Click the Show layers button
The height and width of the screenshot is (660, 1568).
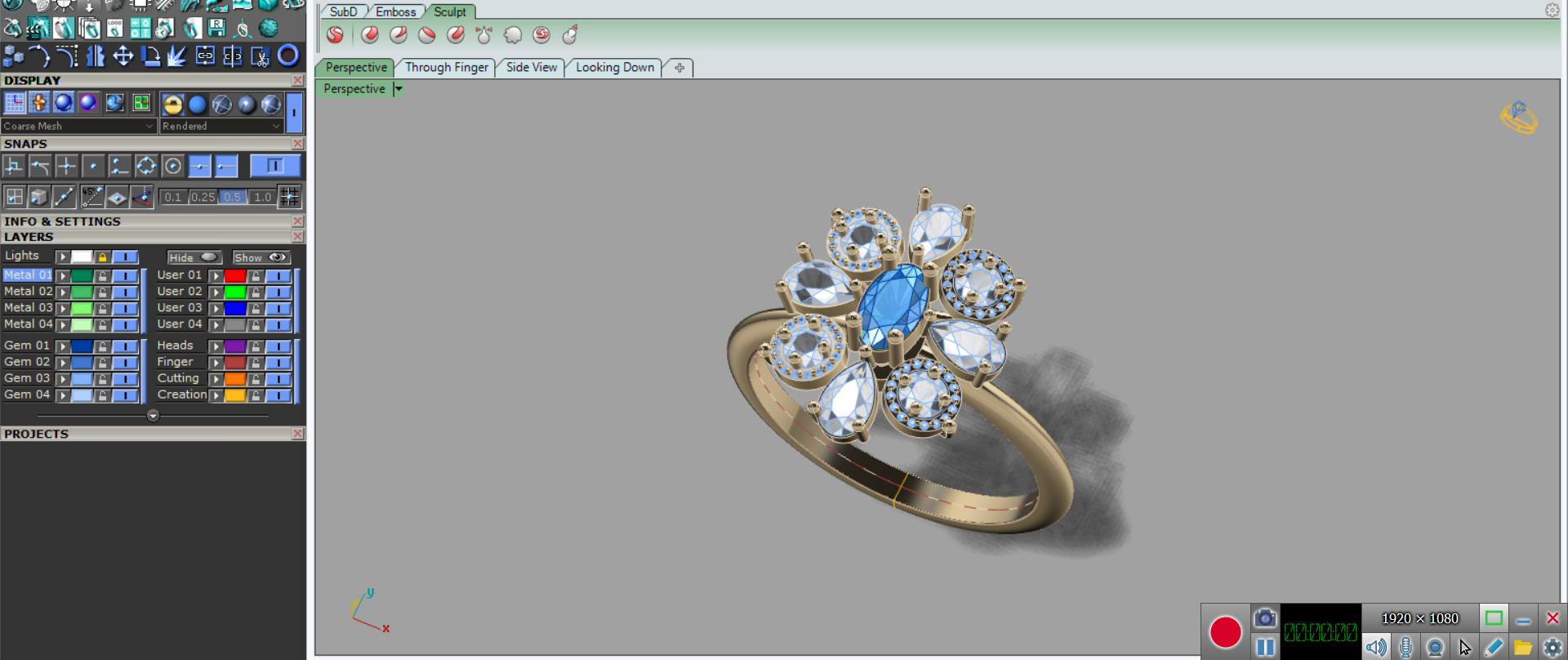tap(261, 257)
